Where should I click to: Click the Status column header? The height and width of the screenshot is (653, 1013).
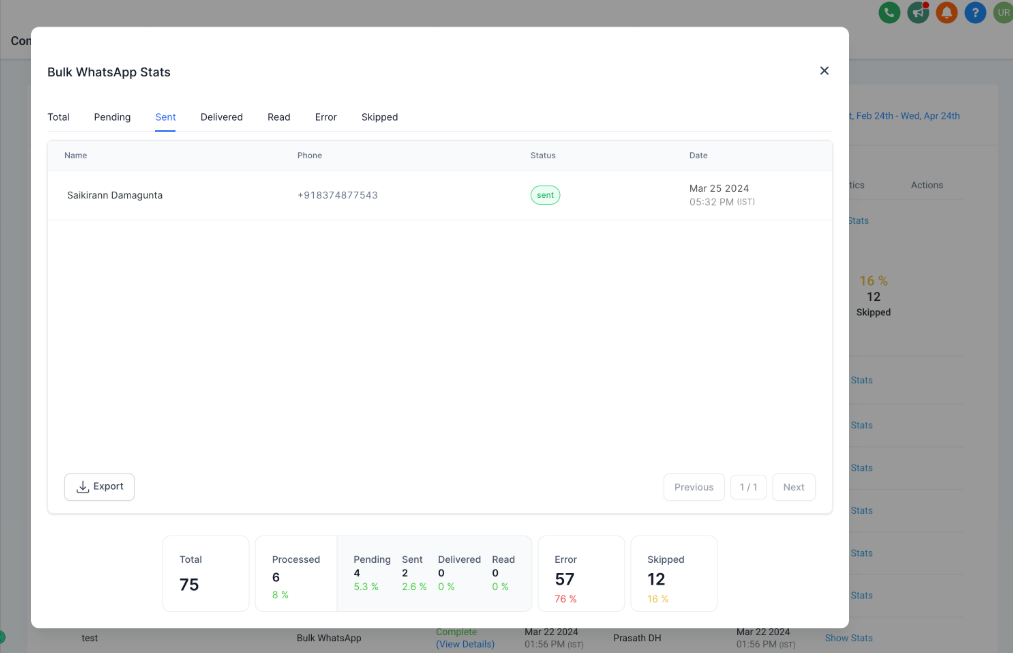pos(543,155)
